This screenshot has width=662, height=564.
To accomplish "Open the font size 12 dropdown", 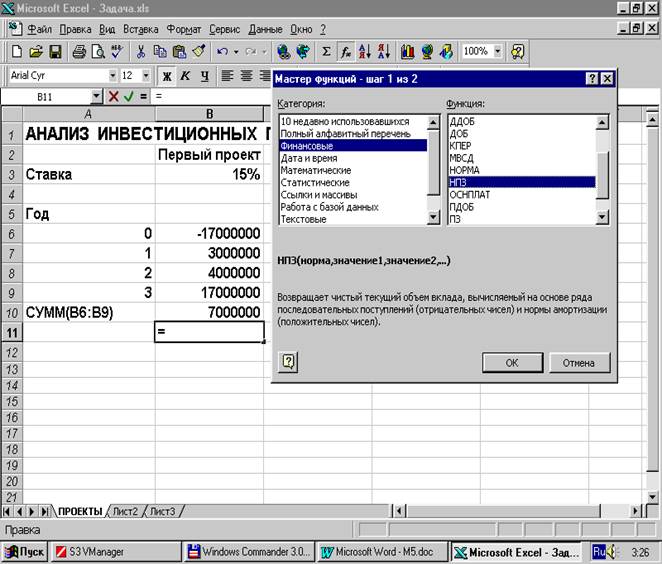I will 146,76.
